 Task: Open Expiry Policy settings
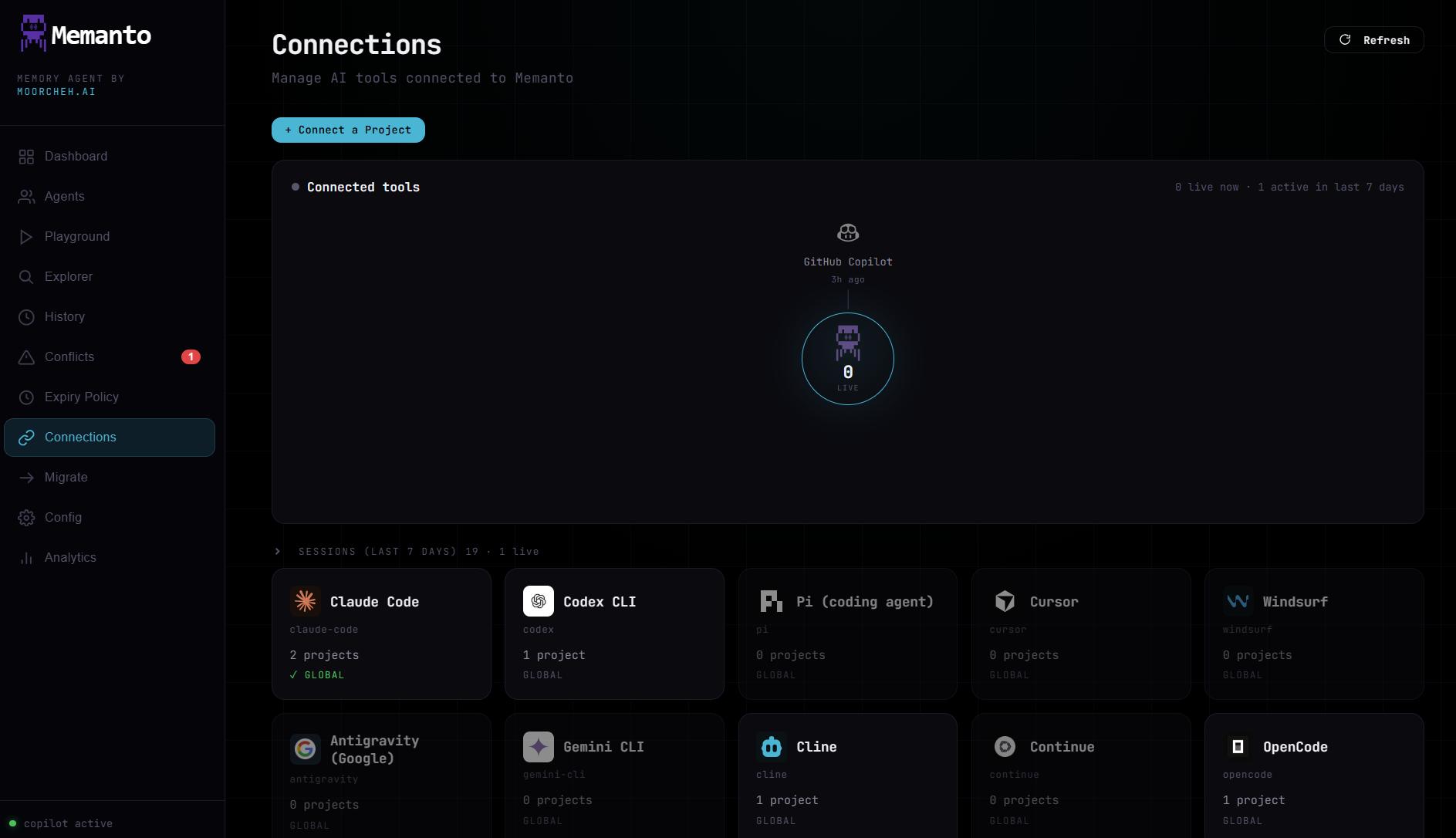(110, 397)
